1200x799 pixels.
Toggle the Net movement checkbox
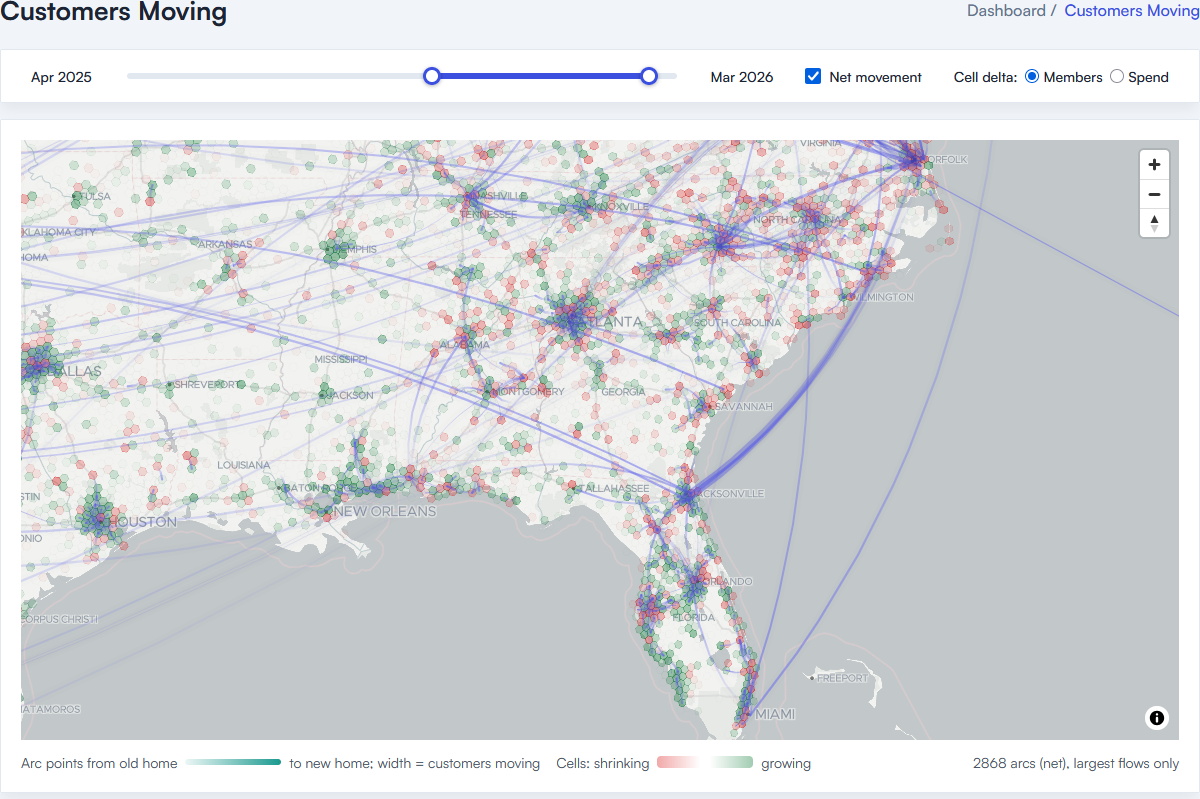pos(813,76)
